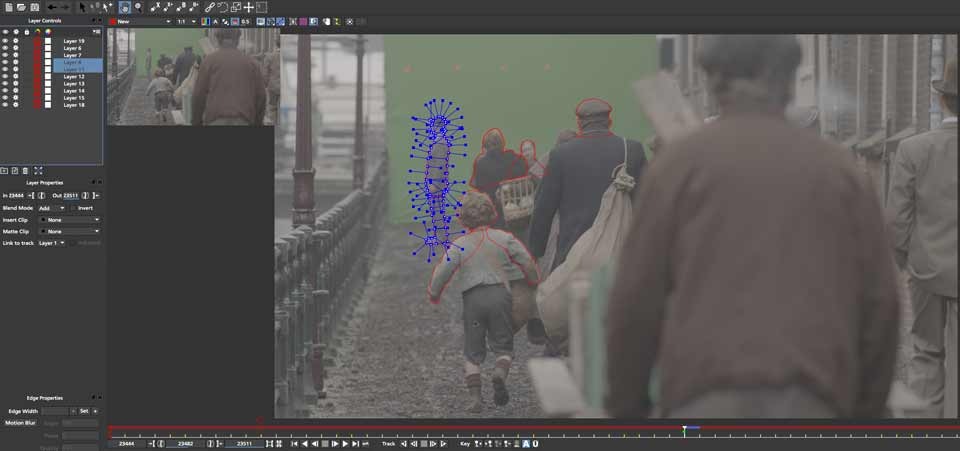Redo with the right arrow icon
The height and width of the screenshot is (451, 960).
(x=66, y=7)
